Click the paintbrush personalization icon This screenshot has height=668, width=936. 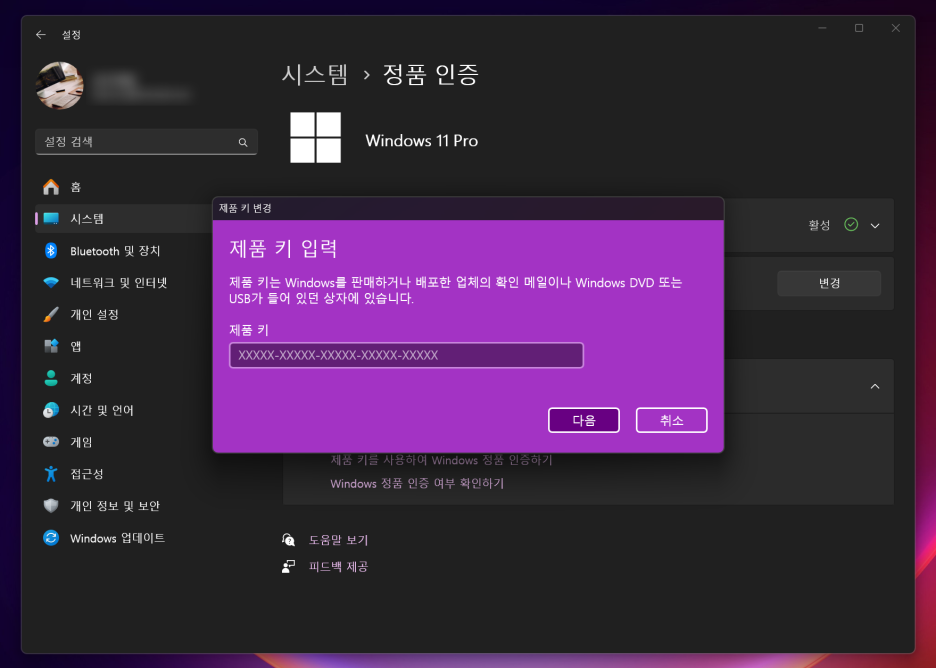[51, 315]
